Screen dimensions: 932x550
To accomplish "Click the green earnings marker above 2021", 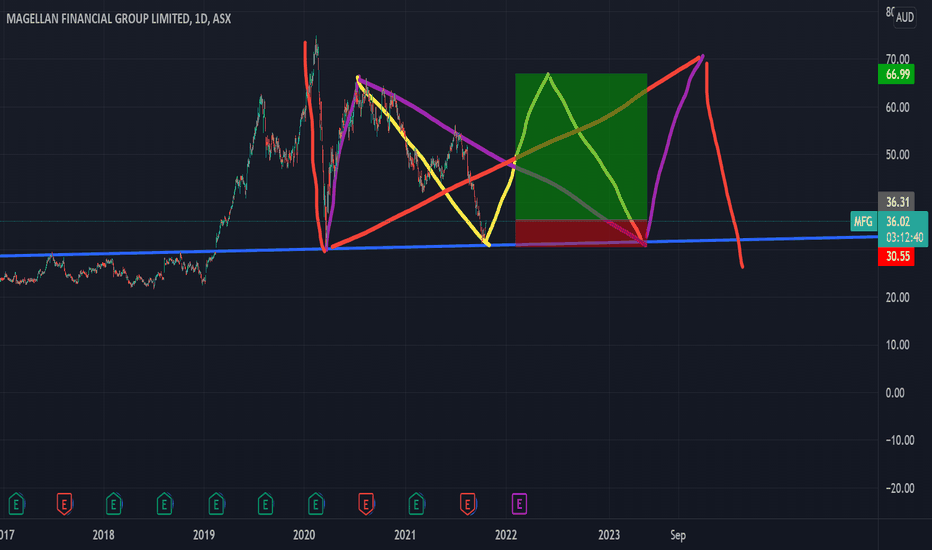I will click(416, 504).
